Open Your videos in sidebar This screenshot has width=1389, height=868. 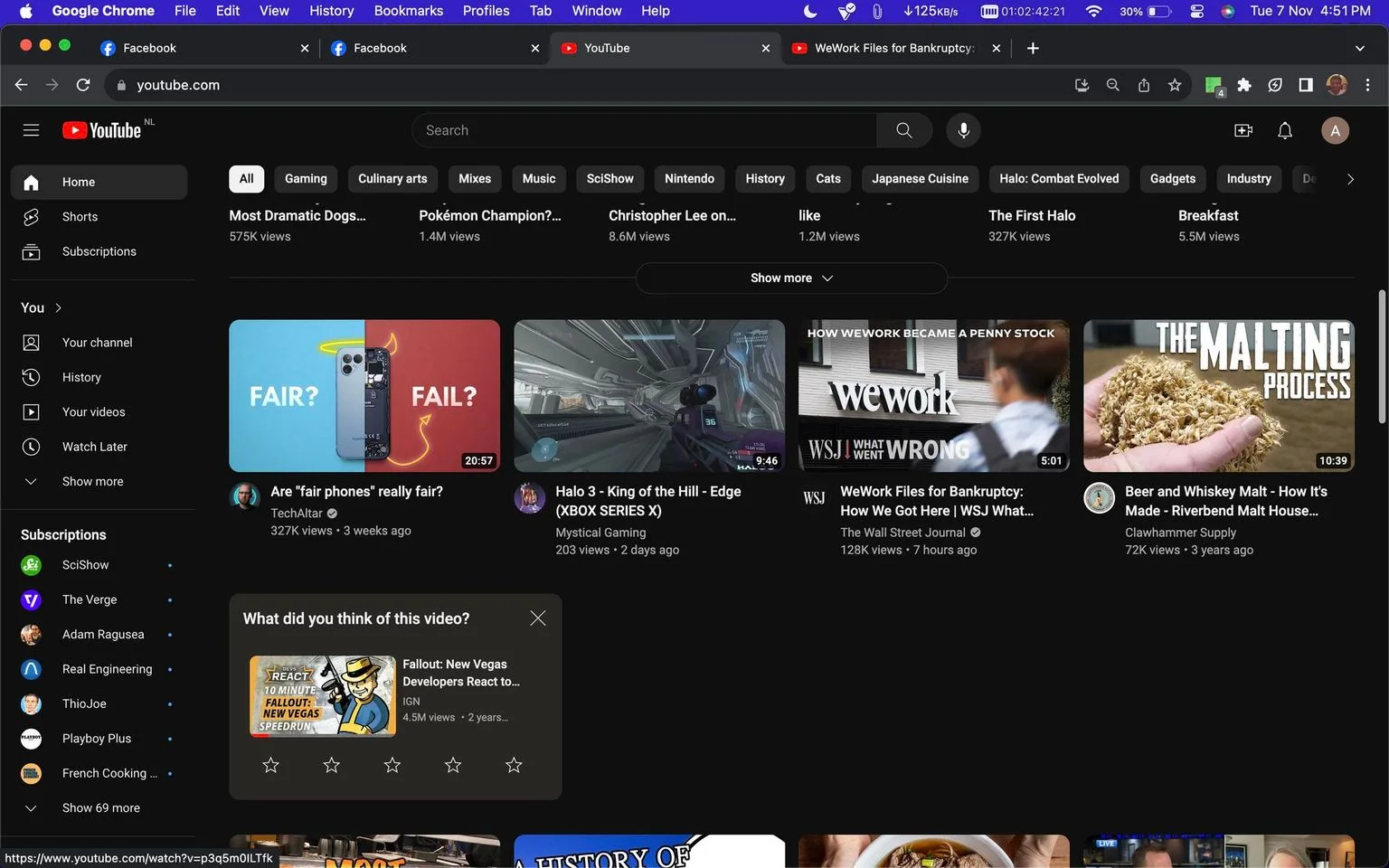pyautogui.click(x=98, y=412)
